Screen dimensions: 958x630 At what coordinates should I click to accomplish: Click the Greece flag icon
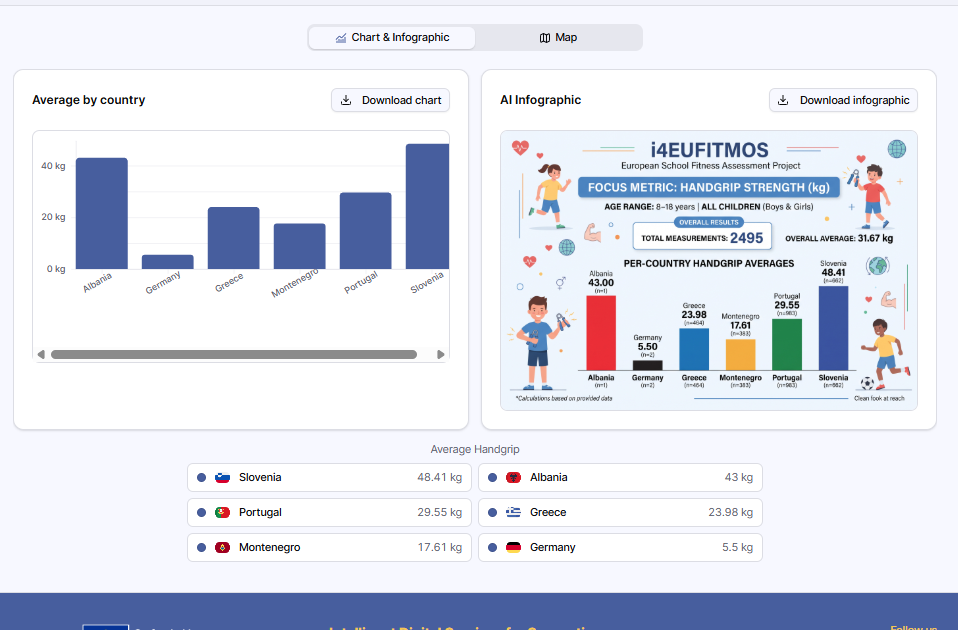513,513
